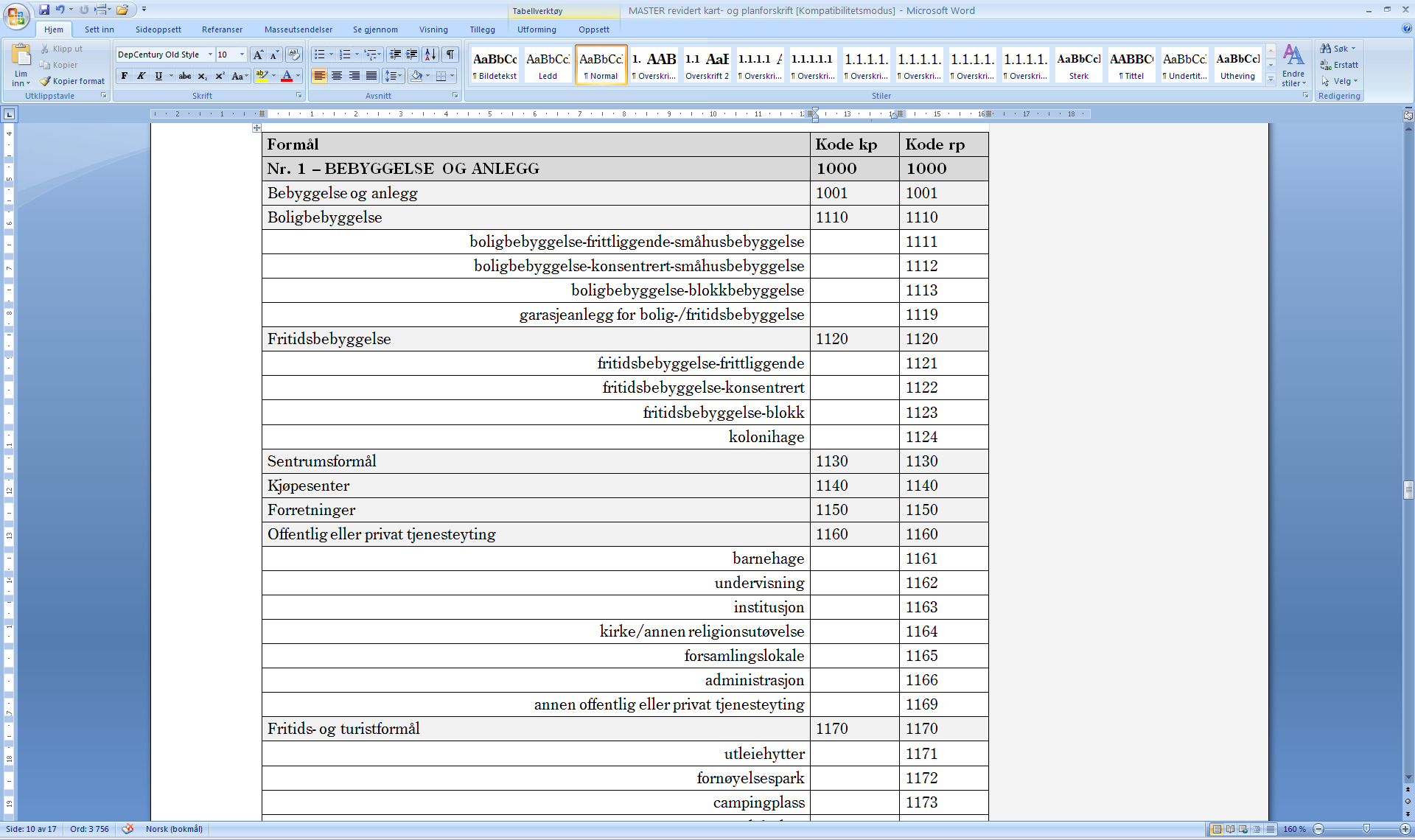Viewport: 1415px width, 840px height.
Task: Save the document with the floppy icon
Action: tap(44, 10)
